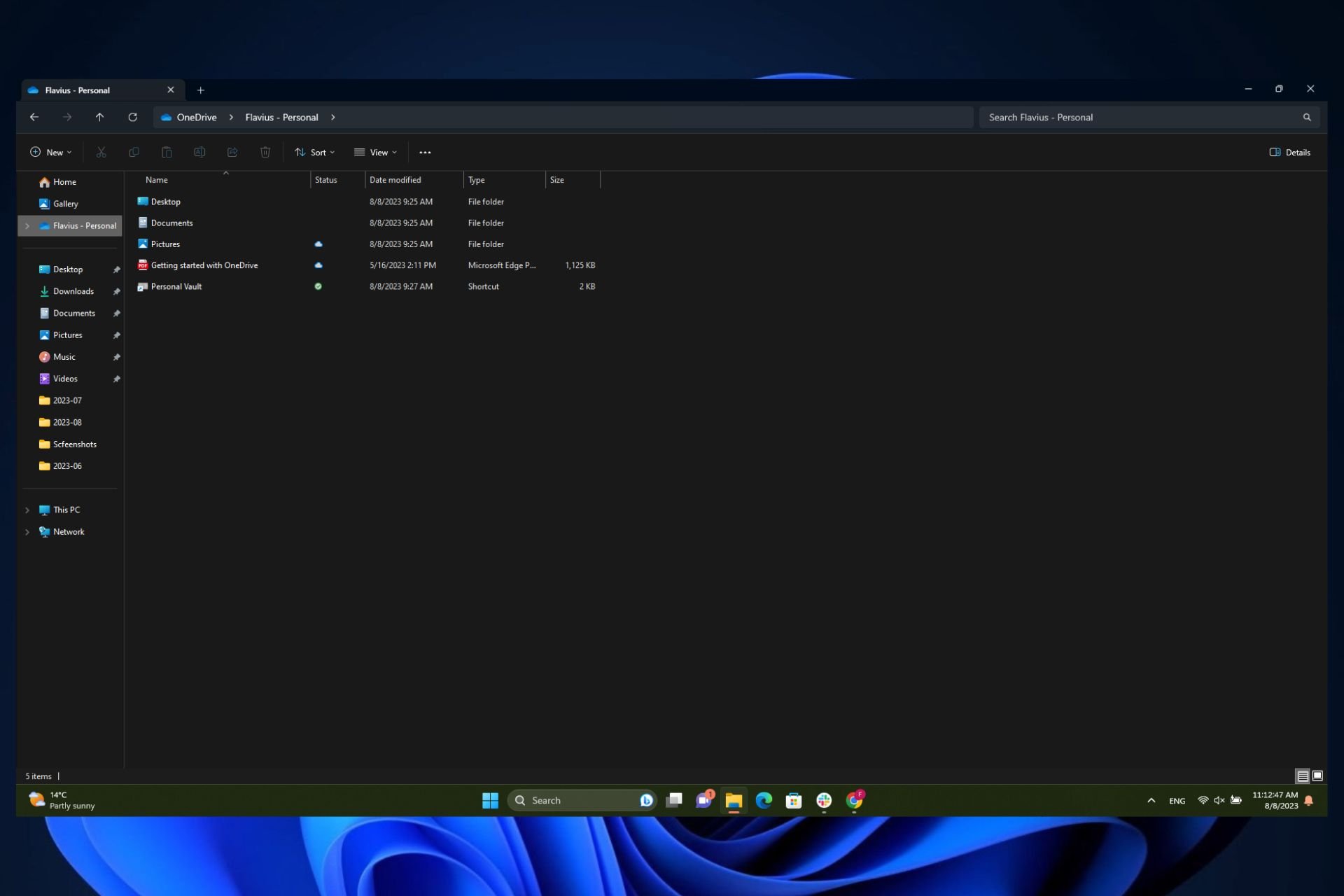Click the Paste clipboard icon
This screenshot has width=1344, height=896.
pos(167,152)
